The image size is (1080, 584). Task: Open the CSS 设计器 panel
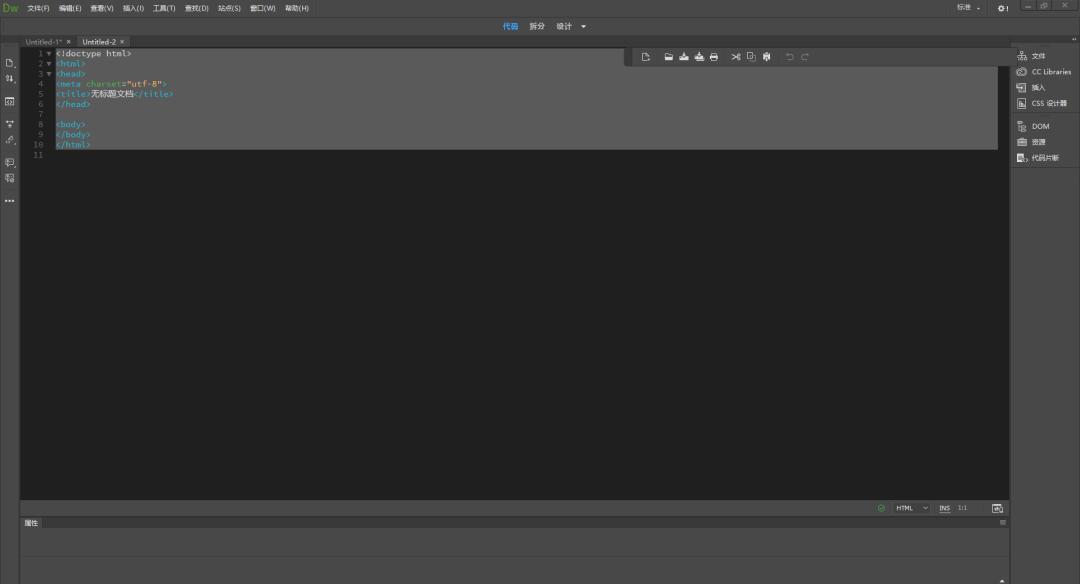pyautogui.click(x=1043, y=103)
